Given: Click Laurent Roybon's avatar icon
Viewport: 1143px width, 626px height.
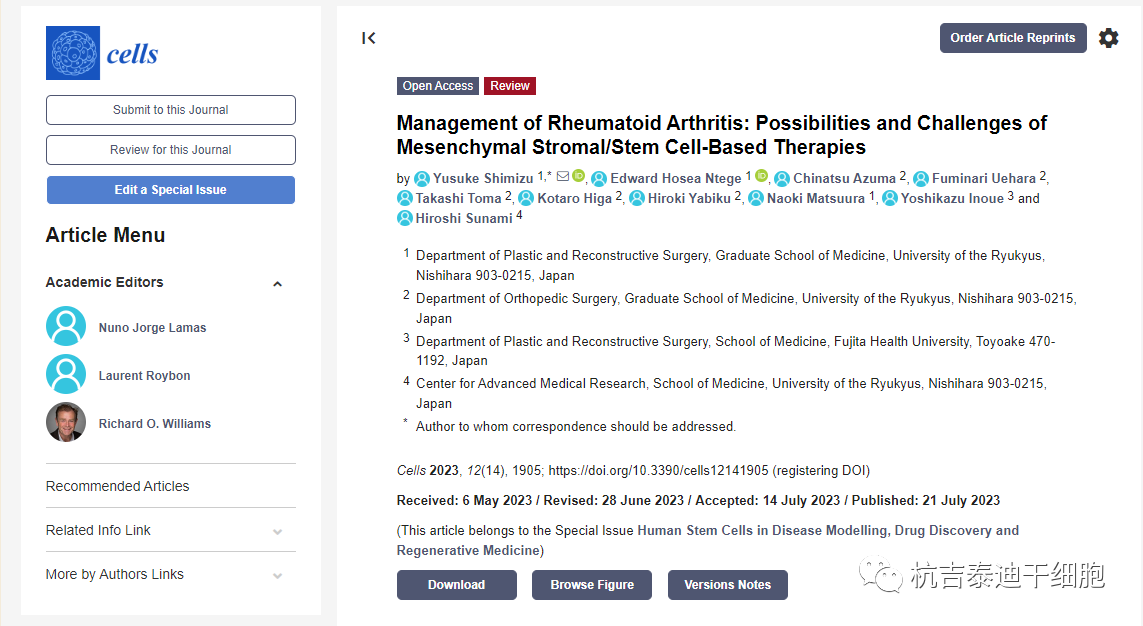Looking at the screenshot, I should click(66, 375).
